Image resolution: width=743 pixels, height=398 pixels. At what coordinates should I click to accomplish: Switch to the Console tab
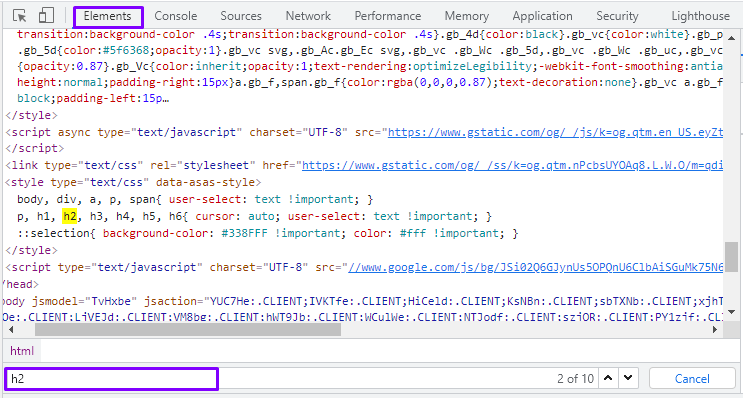(176, 16)
